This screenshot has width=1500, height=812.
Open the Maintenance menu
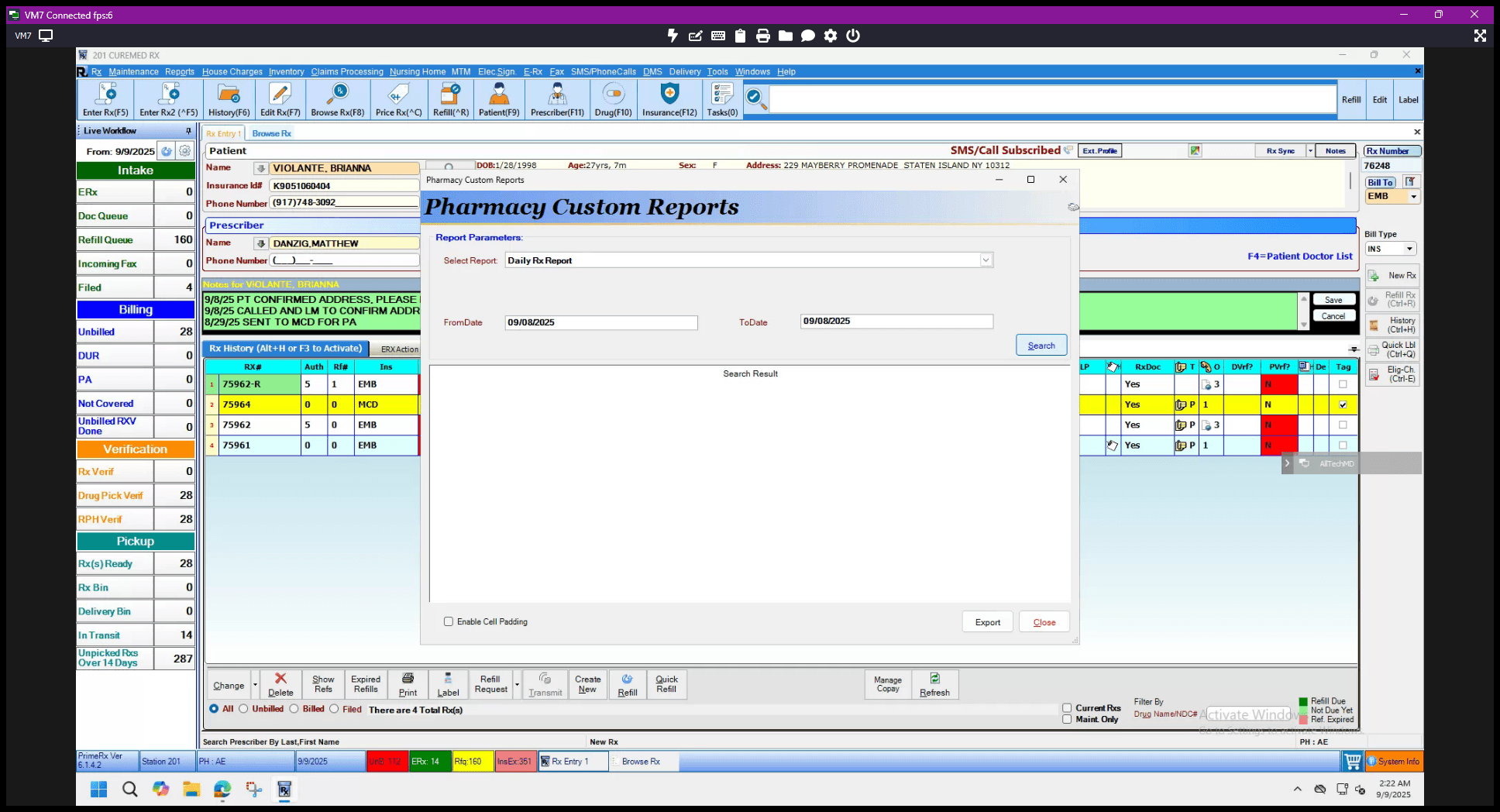[x=133, y=71]
